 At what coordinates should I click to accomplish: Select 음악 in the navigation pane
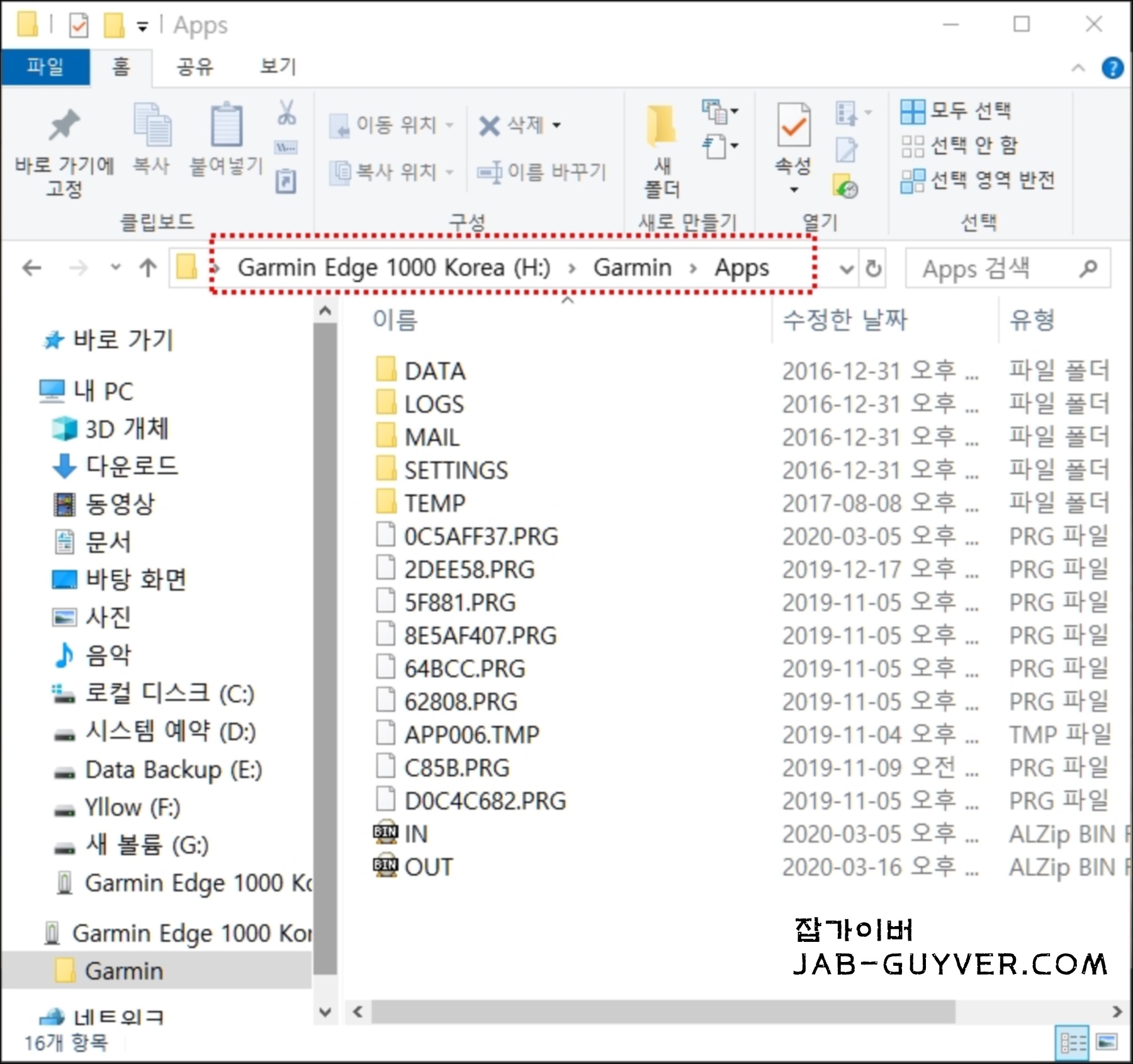tap(93, 655)
